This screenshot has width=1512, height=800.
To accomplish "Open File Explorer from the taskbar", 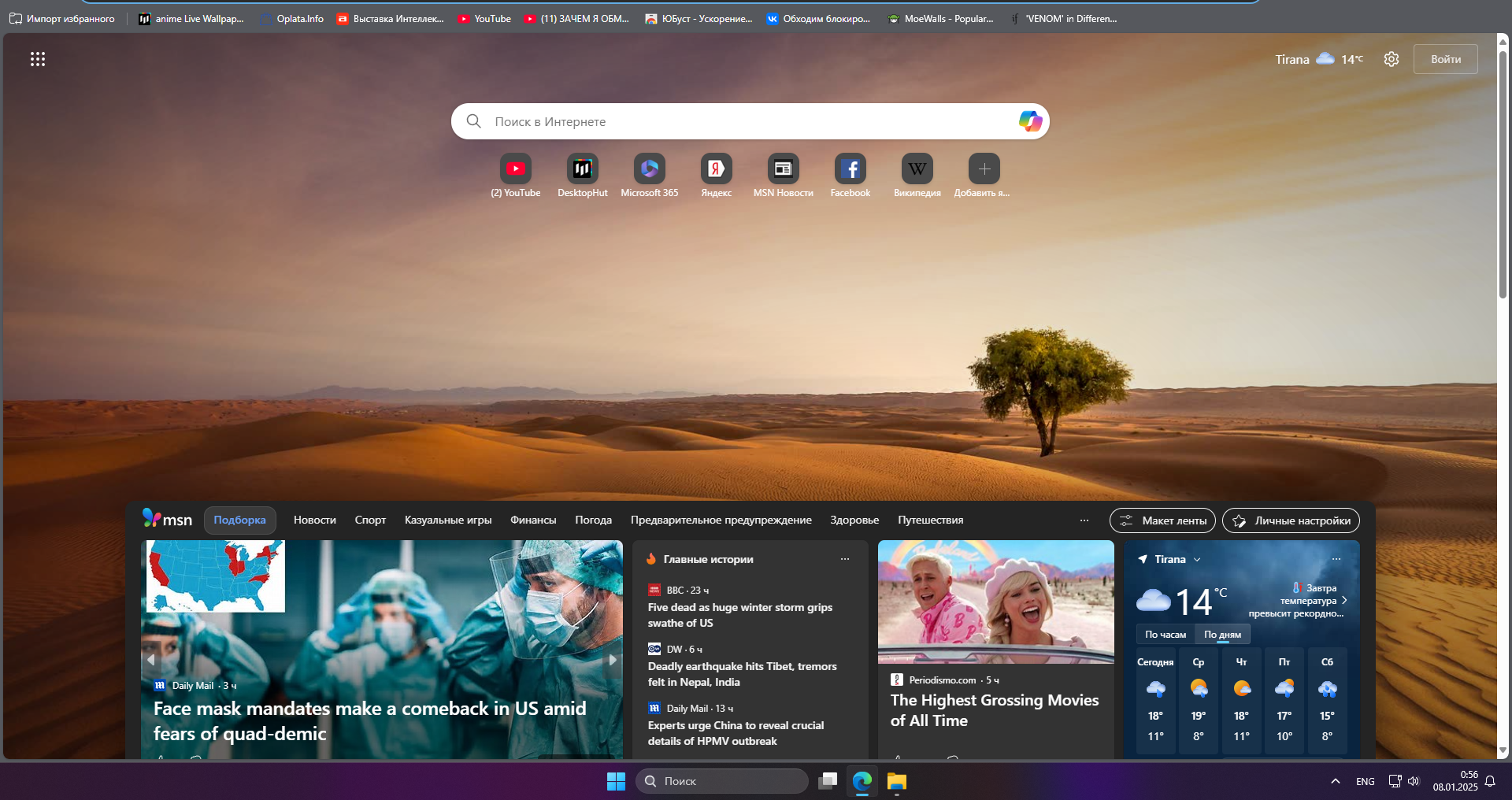I will coord(897,781).
